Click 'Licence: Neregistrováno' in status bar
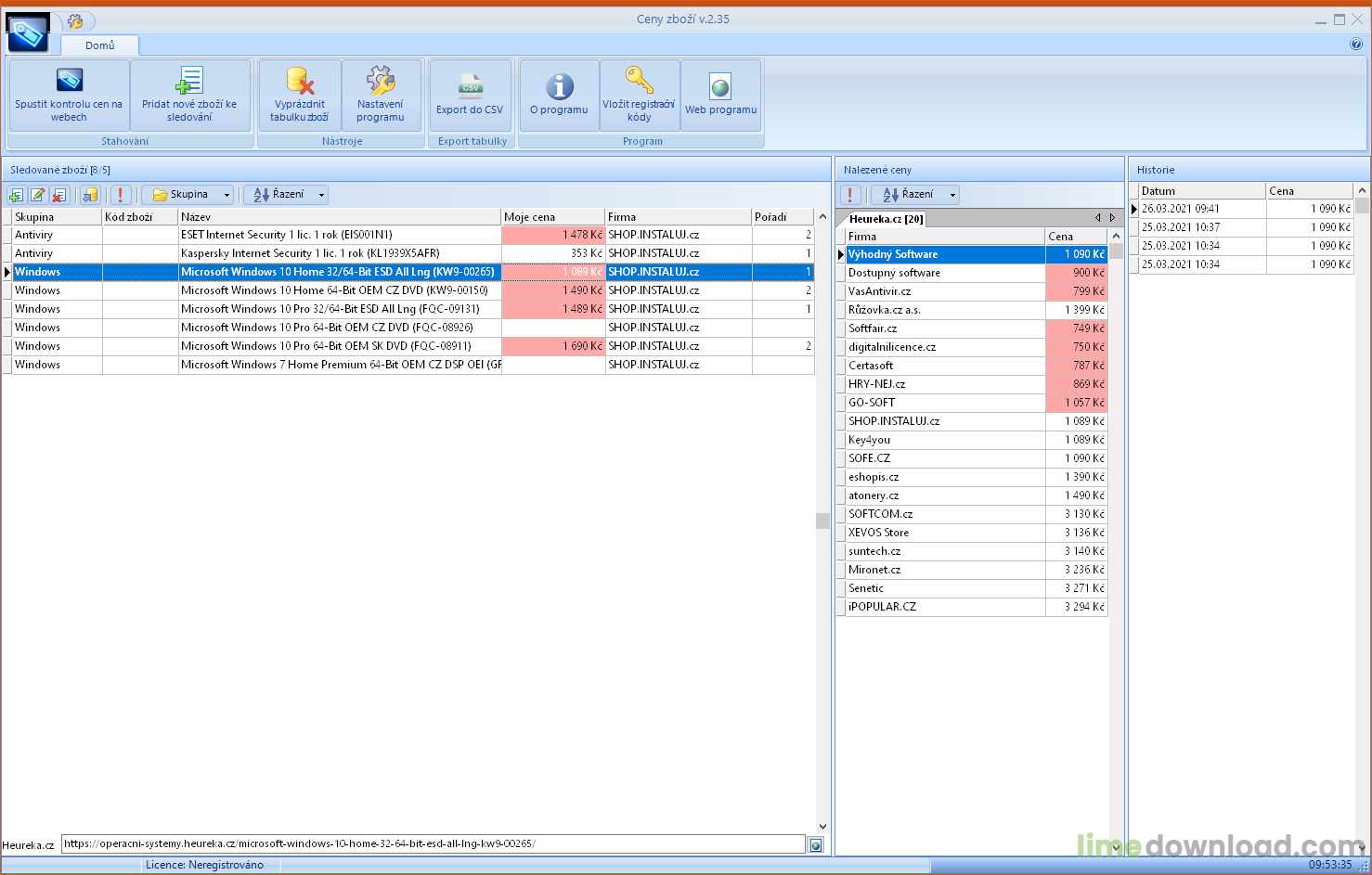 click(x=204, y=865)
